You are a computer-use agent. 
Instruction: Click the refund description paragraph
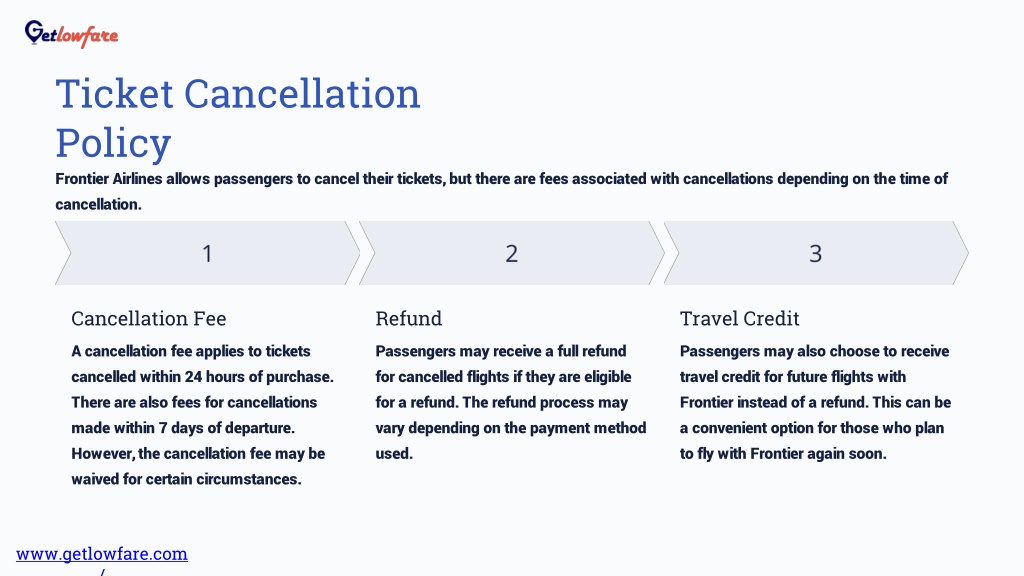(x=511, y=402)
